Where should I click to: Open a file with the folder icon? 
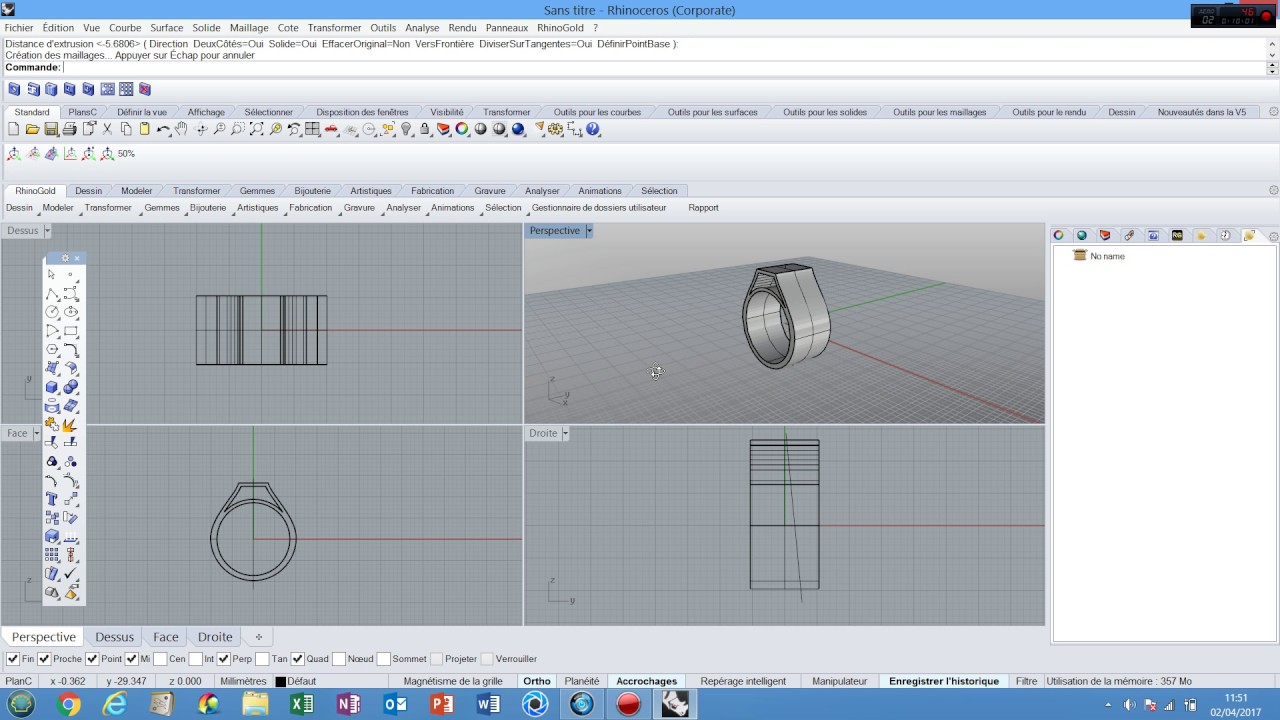32,129
